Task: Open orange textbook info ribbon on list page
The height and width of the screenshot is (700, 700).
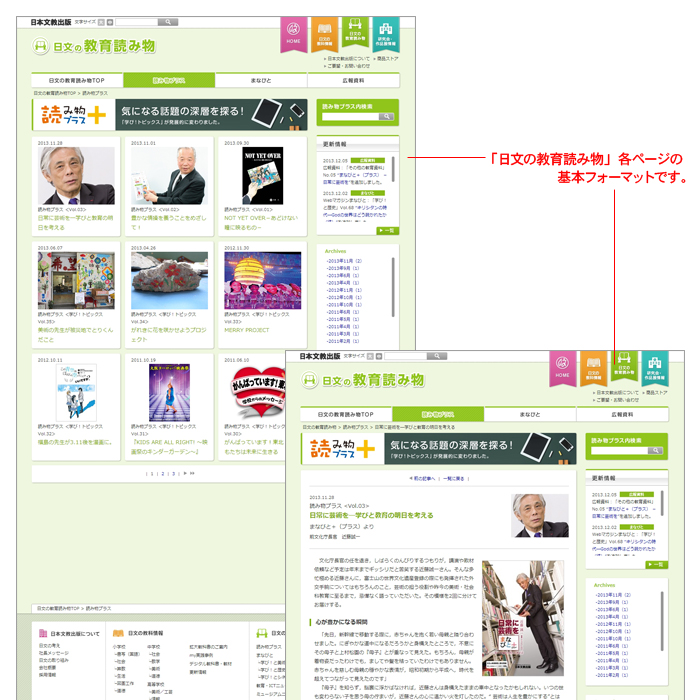Action: tap(324, 34)
